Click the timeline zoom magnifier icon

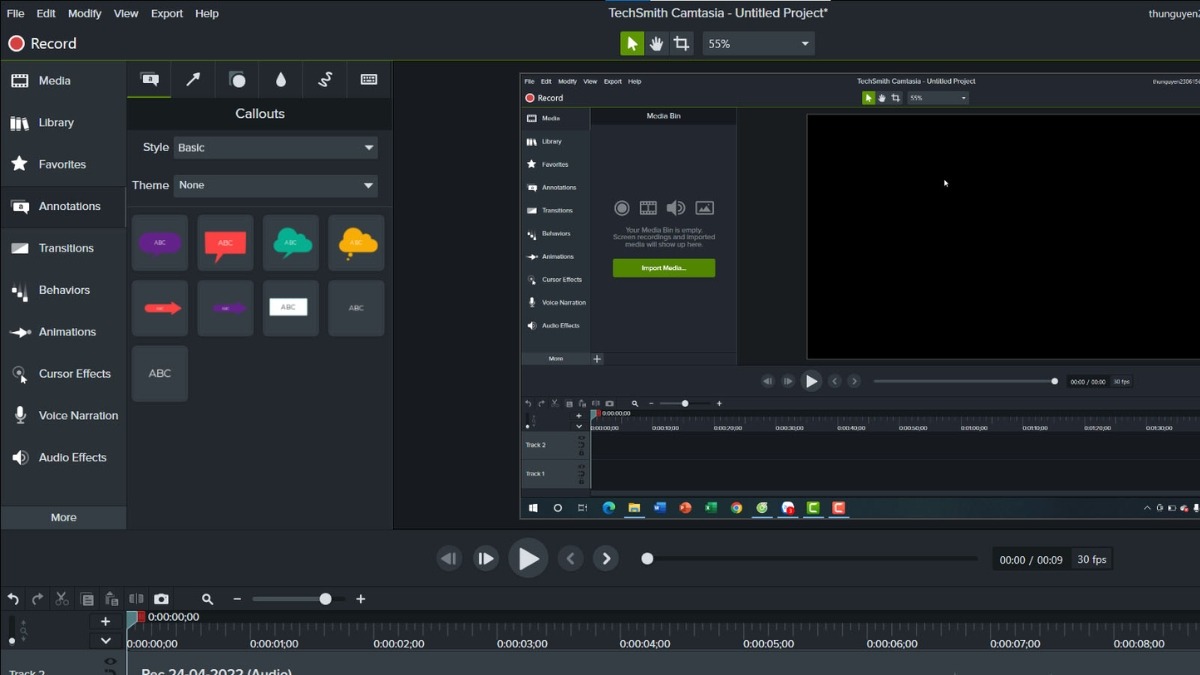pyautogui.click(x=207, y=599)
